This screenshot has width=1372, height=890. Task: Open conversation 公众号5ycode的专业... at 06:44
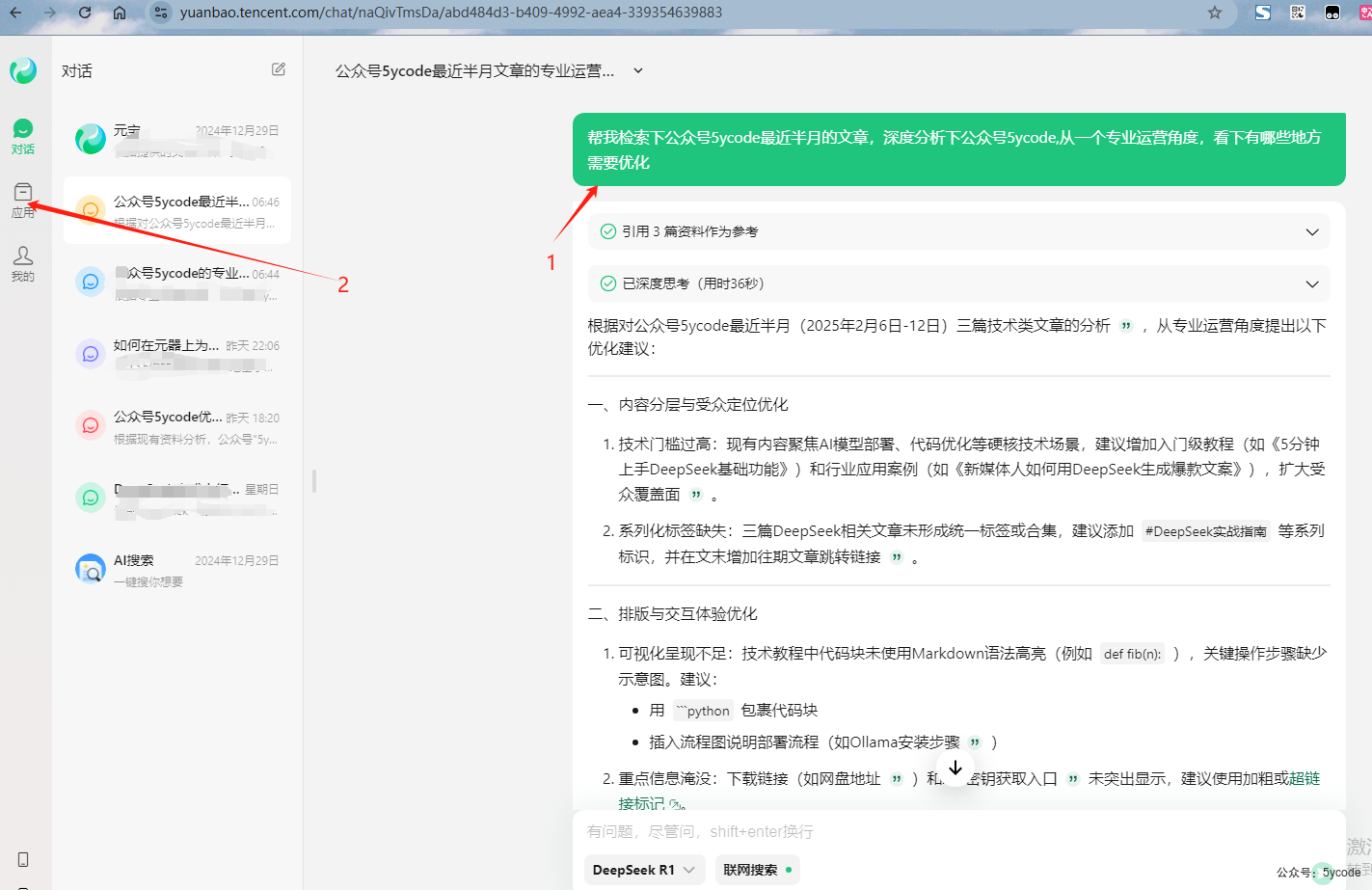tap(177, 283)
